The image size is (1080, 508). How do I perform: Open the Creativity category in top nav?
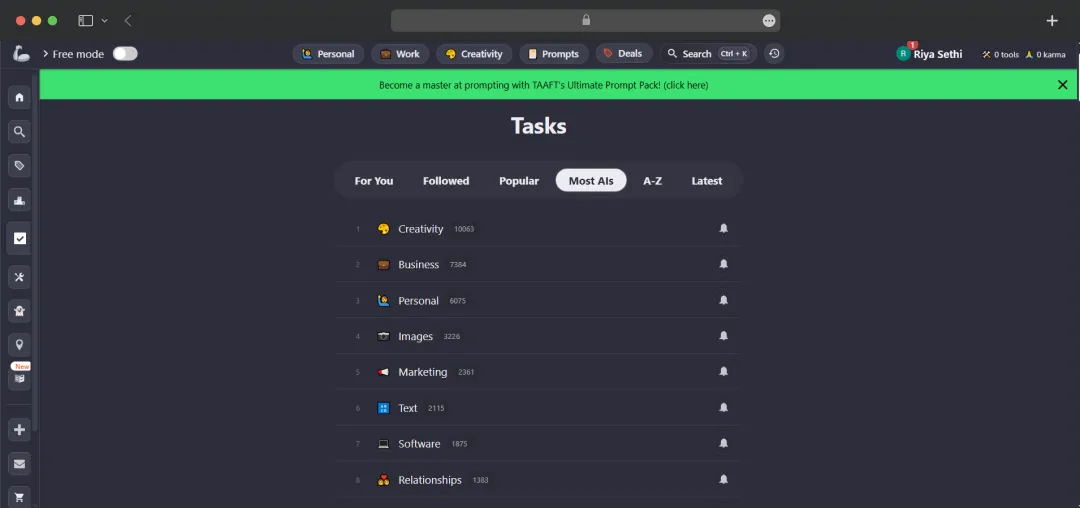click(475, 54)
